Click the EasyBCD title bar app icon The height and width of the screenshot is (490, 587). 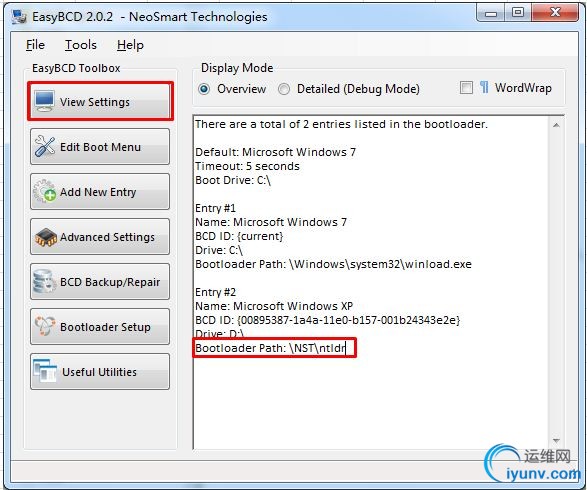point(19,16)
